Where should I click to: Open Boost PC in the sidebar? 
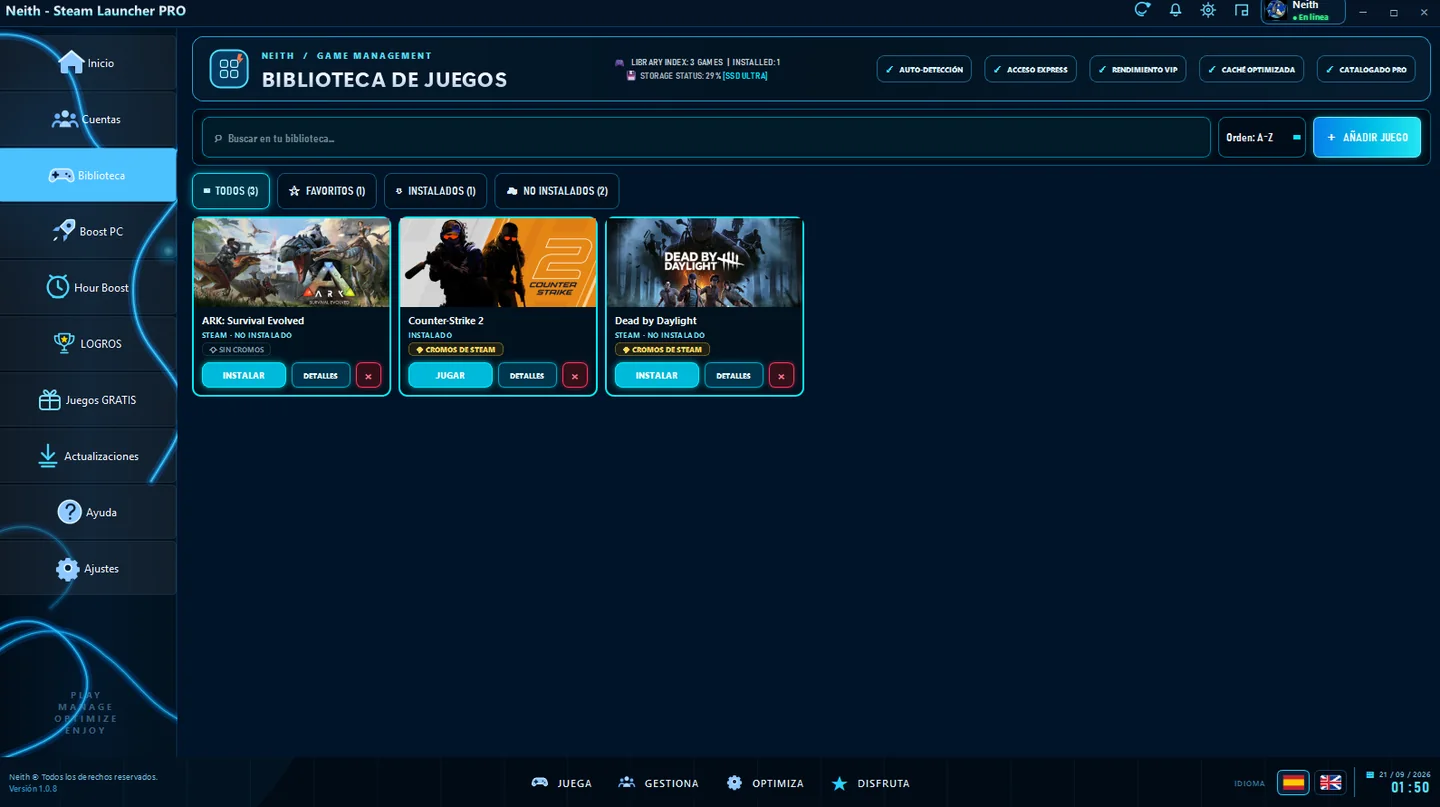point(88,231)
